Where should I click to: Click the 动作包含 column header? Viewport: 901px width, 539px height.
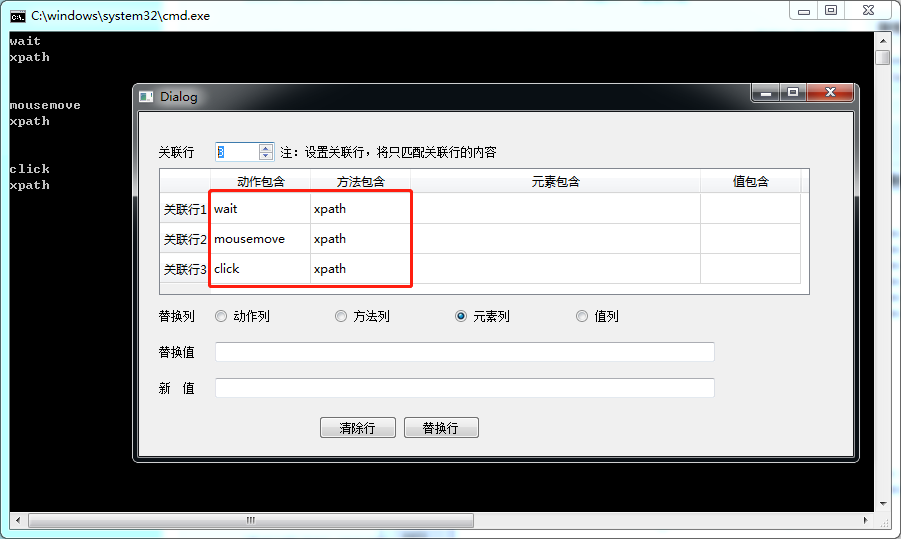[261, 182]
